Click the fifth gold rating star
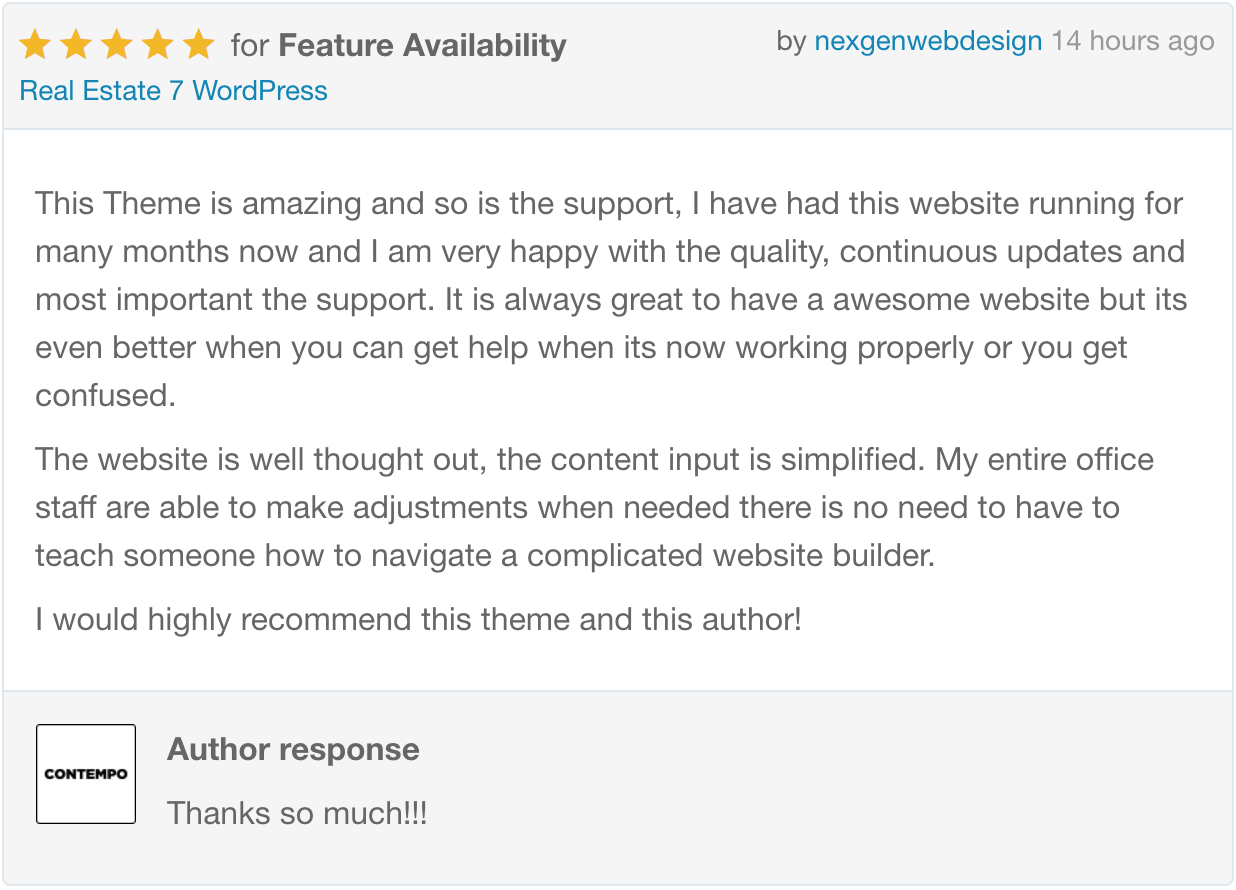The image size is (1236, 890). [x=199, y=45]
